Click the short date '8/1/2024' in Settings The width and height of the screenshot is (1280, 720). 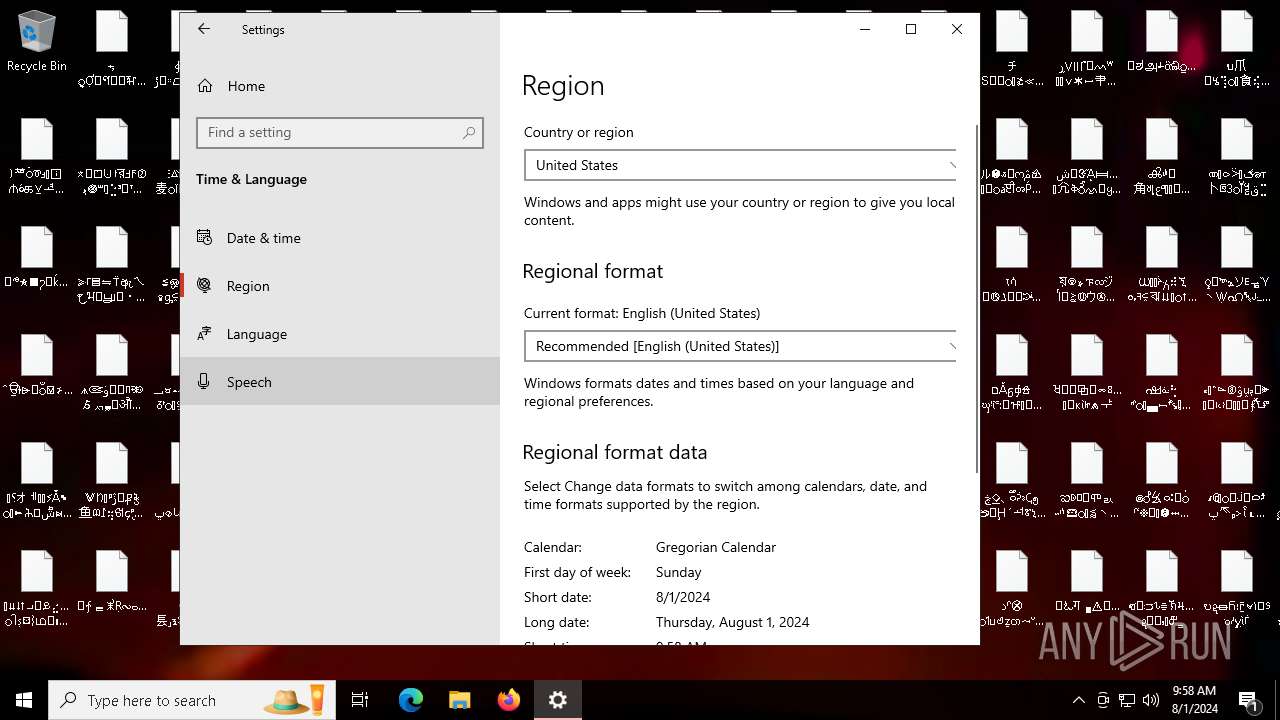point(683,597)
